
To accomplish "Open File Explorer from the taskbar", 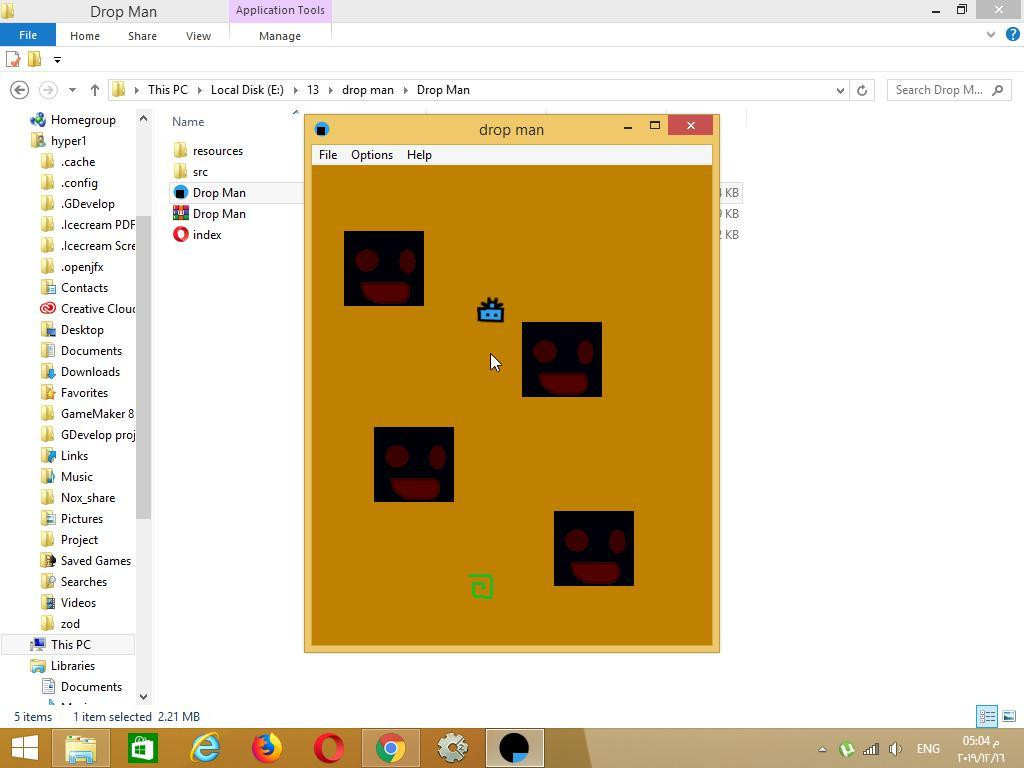I will pos(81,748).
